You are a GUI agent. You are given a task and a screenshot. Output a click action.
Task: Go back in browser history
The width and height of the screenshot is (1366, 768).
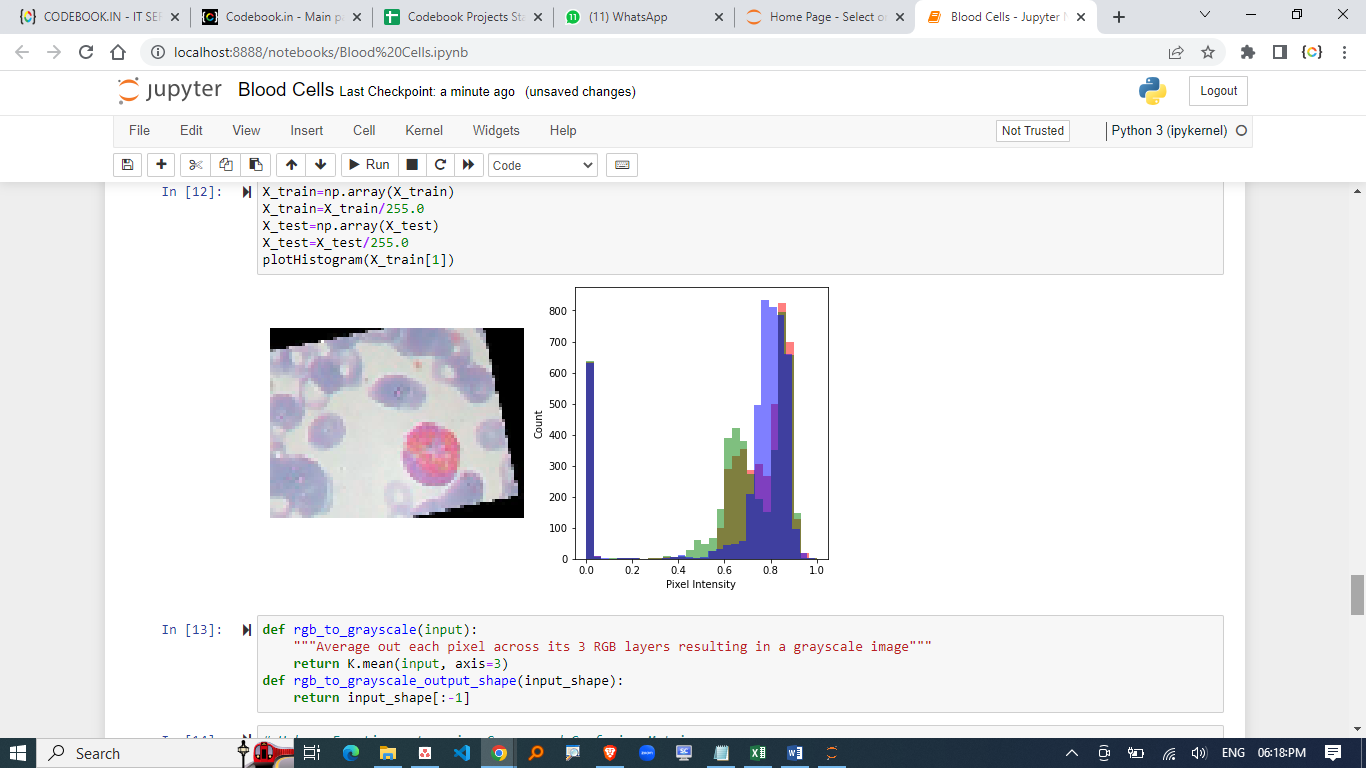pos(22,52)
